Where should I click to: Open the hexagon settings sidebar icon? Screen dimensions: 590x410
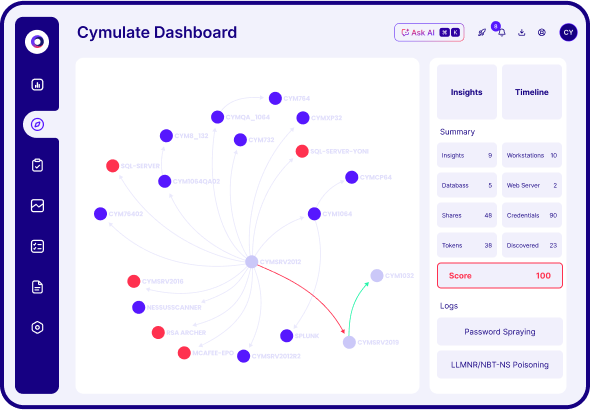pyautogui.click(x=37, y=327)
